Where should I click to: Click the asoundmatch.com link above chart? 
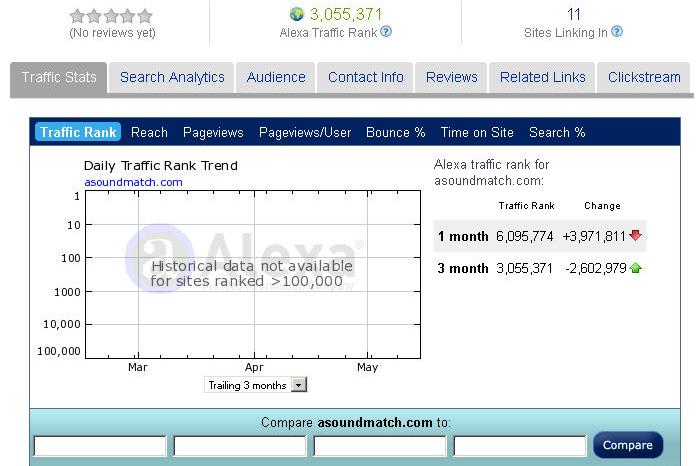pyautogui.click(x=134, y=182)
